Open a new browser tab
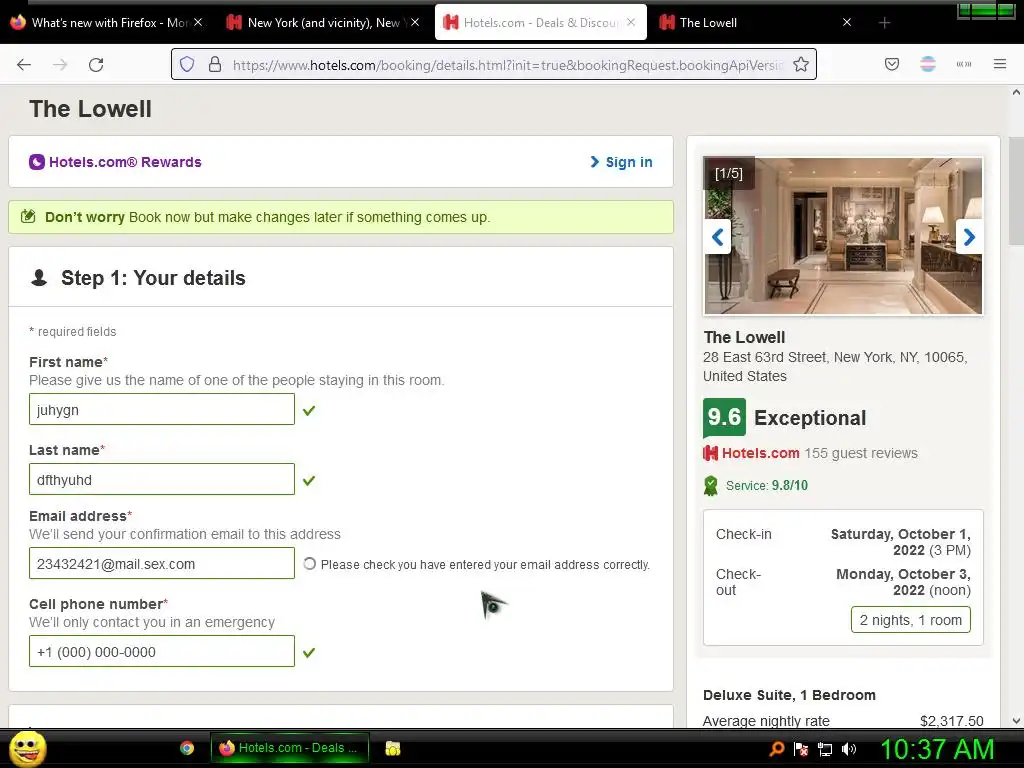The image size is (1024, 768). [884, 23]
